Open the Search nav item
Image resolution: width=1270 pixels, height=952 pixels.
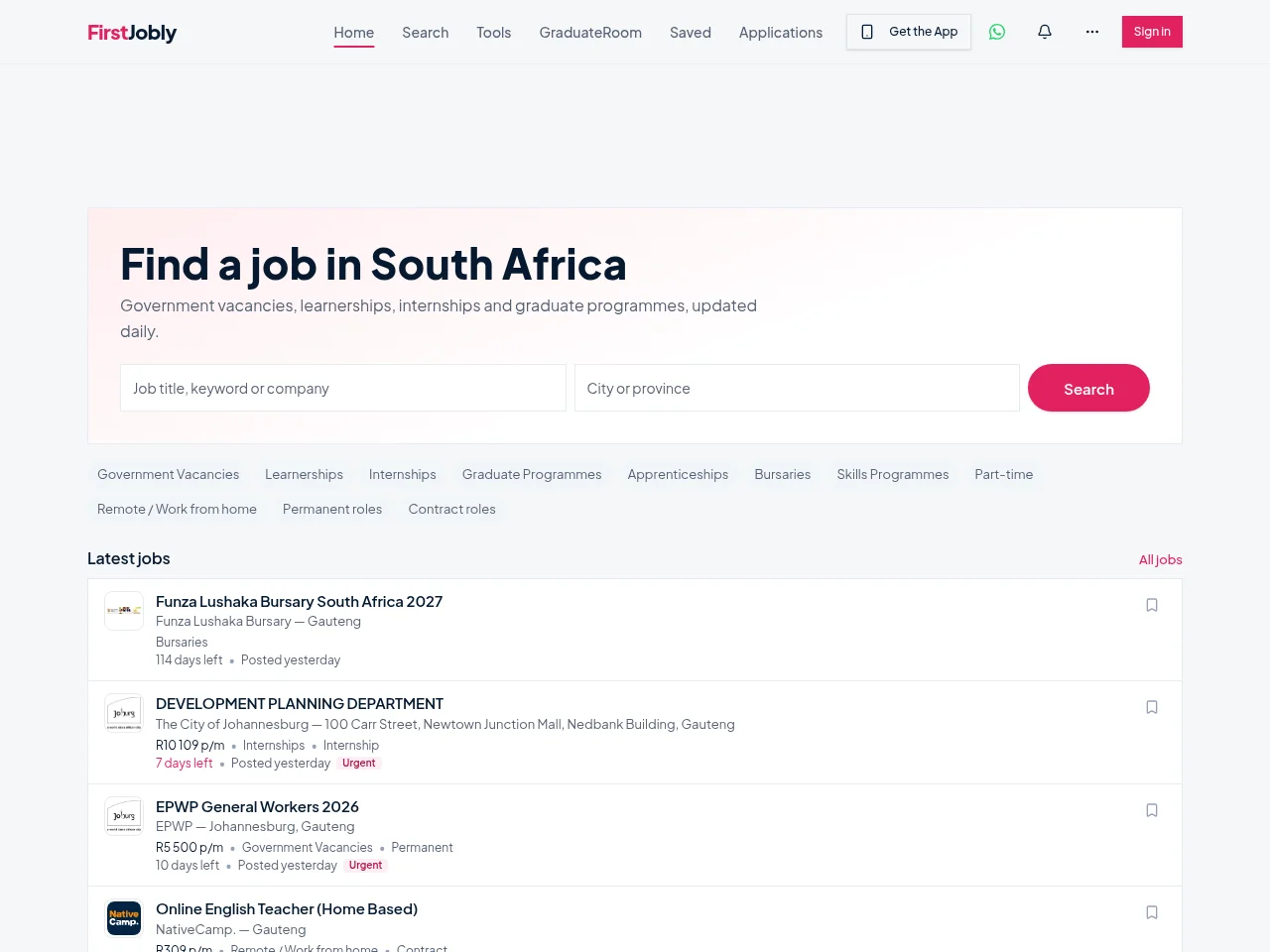[x=426, y=33]
